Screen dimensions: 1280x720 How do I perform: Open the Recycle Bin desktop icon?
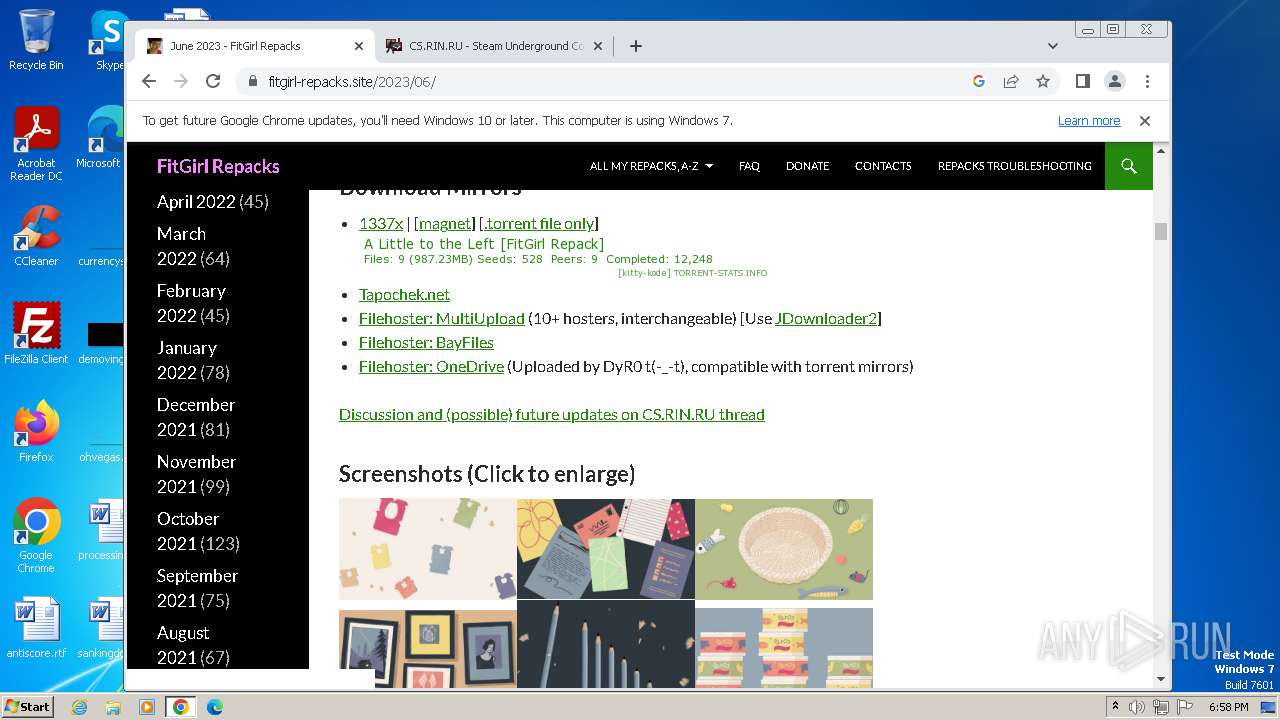36,40
